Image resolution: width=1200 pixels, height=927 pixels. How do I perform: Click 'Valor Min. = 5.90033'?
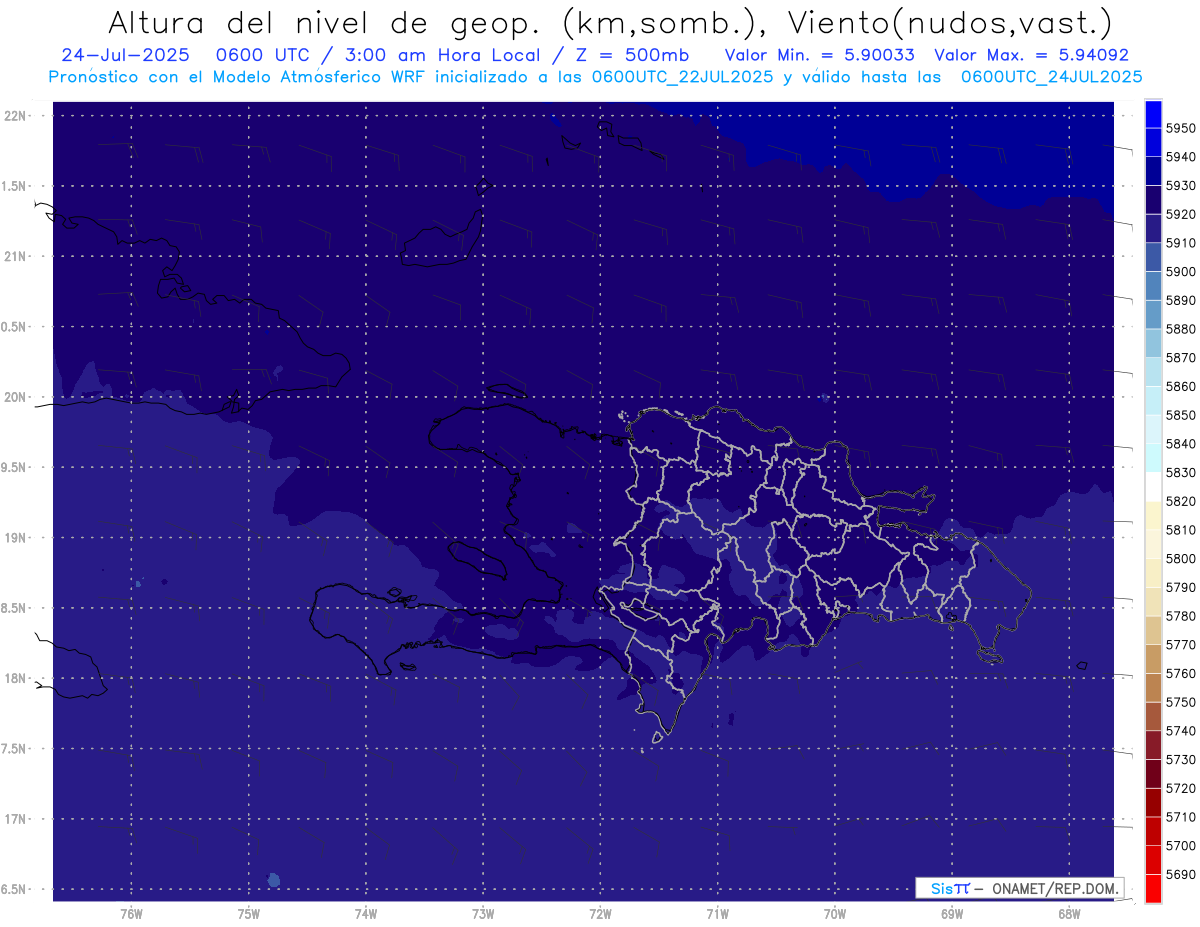(819, 55)
